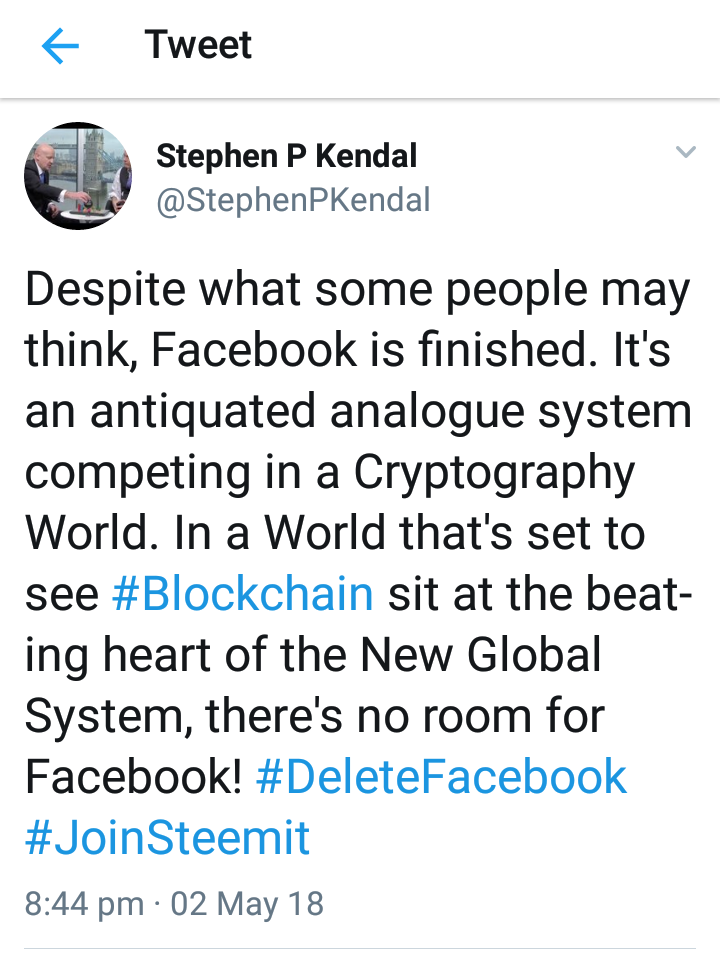The image size is (720, 959).
Task: Tap the back arrow icon
Action: pyautogui.click(x=61, y=47)
